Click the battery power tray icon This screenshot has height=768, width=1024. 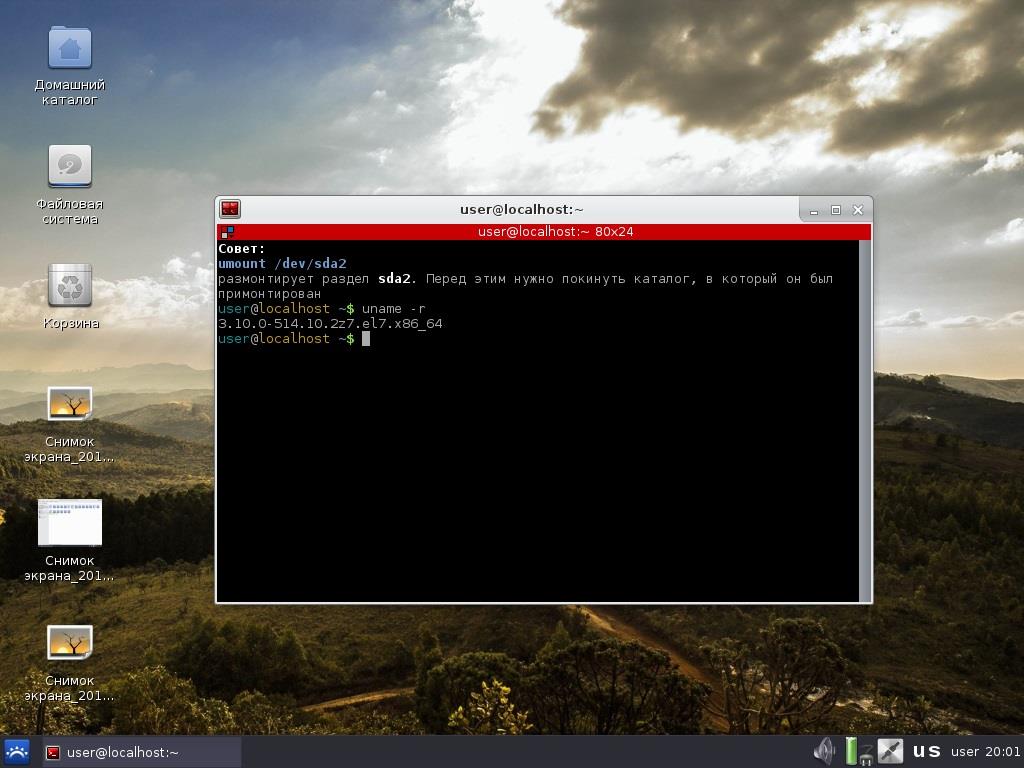coord(851,751)
